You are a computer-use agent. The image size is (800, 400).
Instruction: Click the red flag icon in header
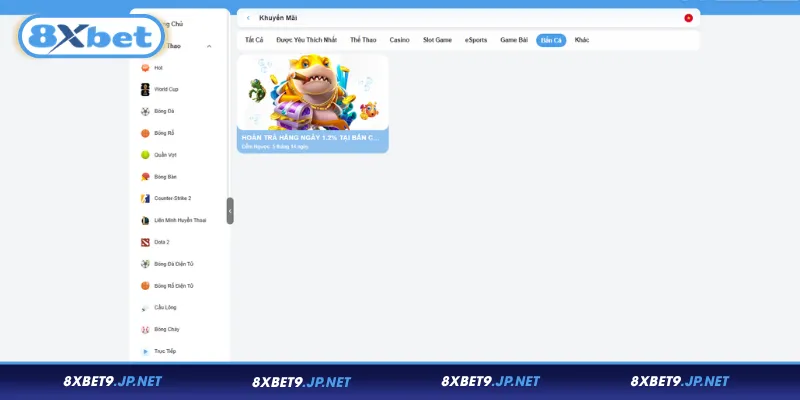688,18
